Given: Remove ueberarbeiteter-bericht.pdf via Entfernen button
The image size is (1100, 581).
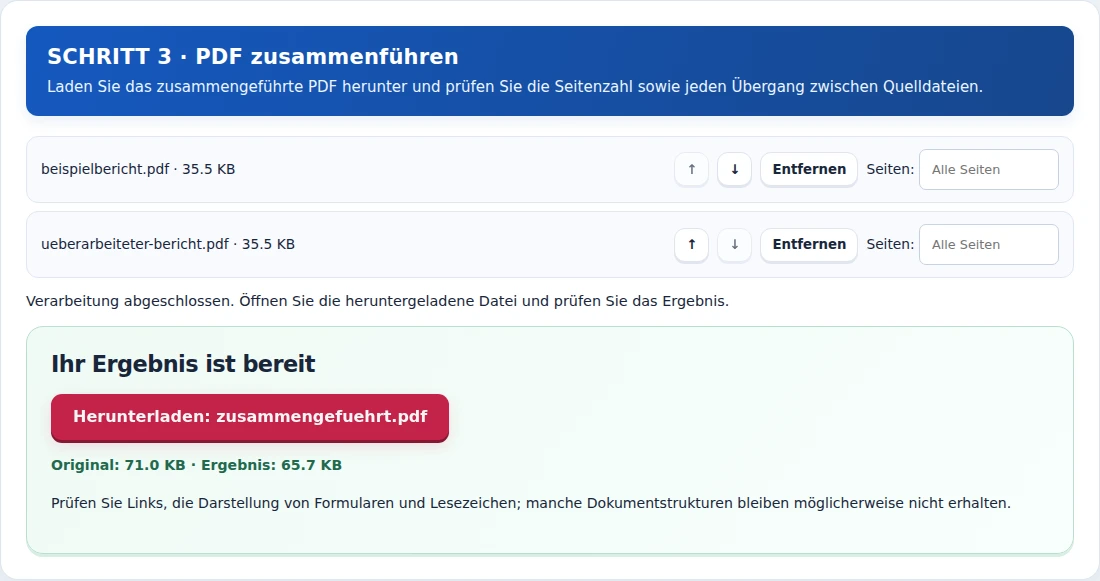Looking at the screenshot, I should click(x=809, y=244).
